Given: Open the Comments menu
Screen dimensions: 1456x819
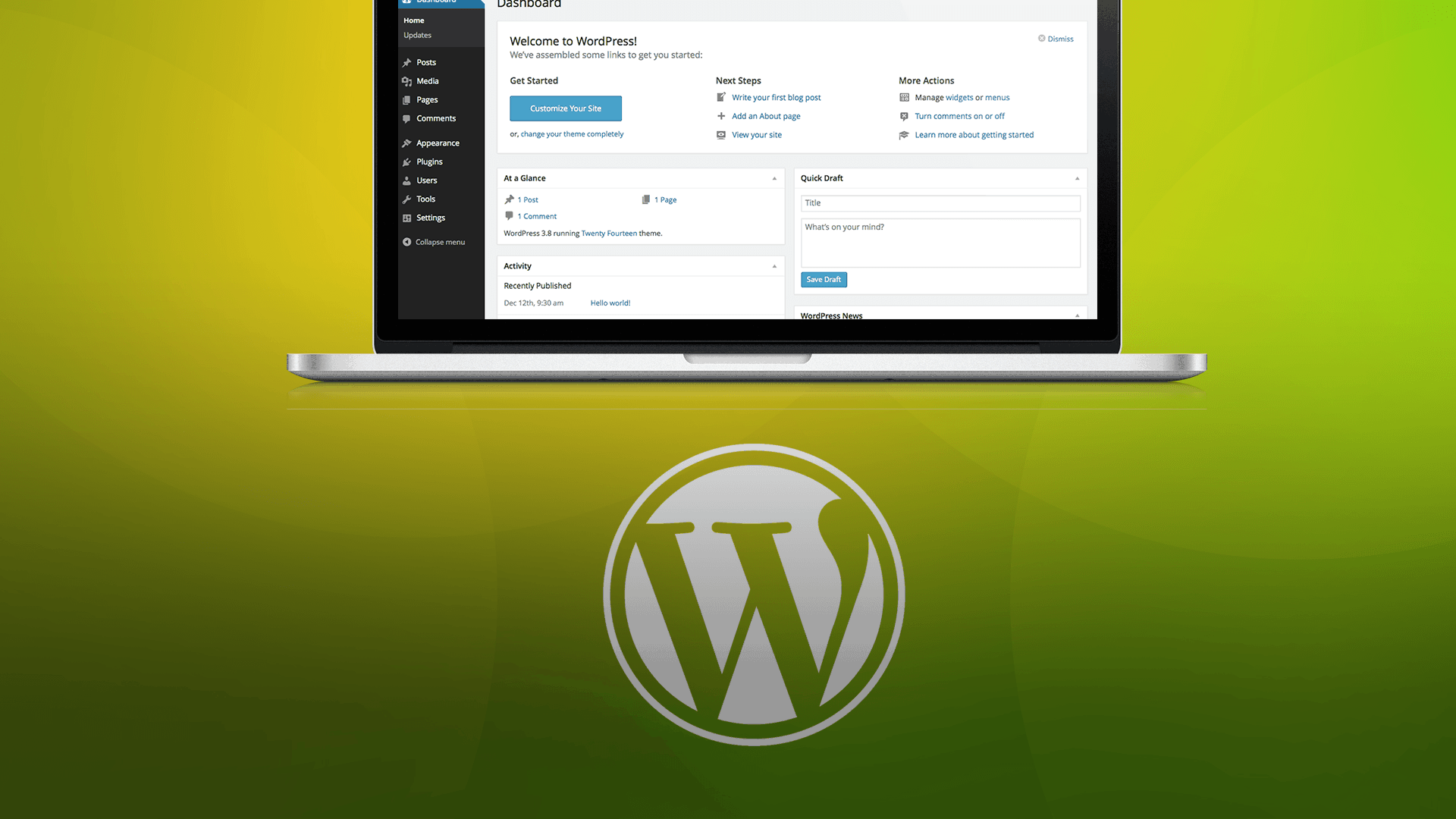Looking at the screenshot, I should [436, 119].
